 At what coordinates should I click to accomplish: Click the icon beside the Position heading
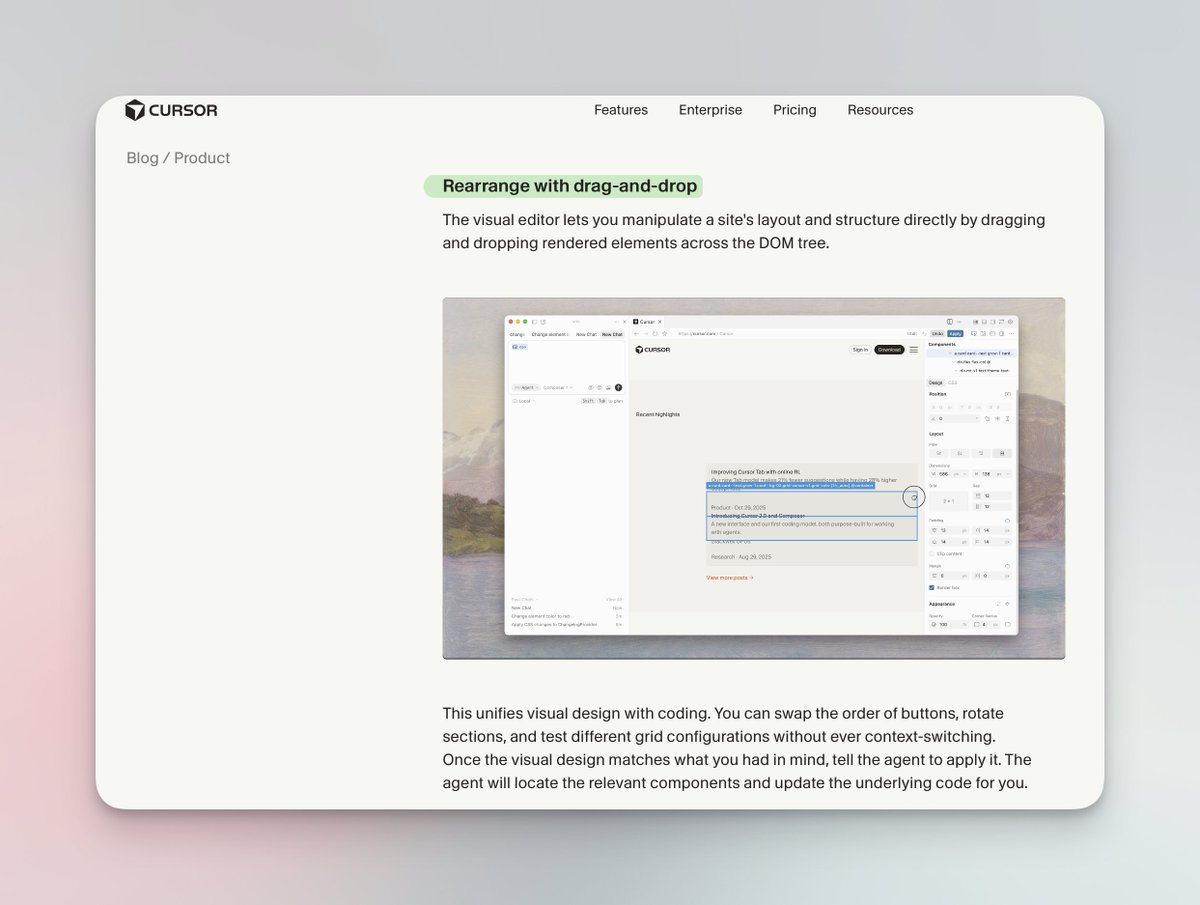click(1007, 394)
